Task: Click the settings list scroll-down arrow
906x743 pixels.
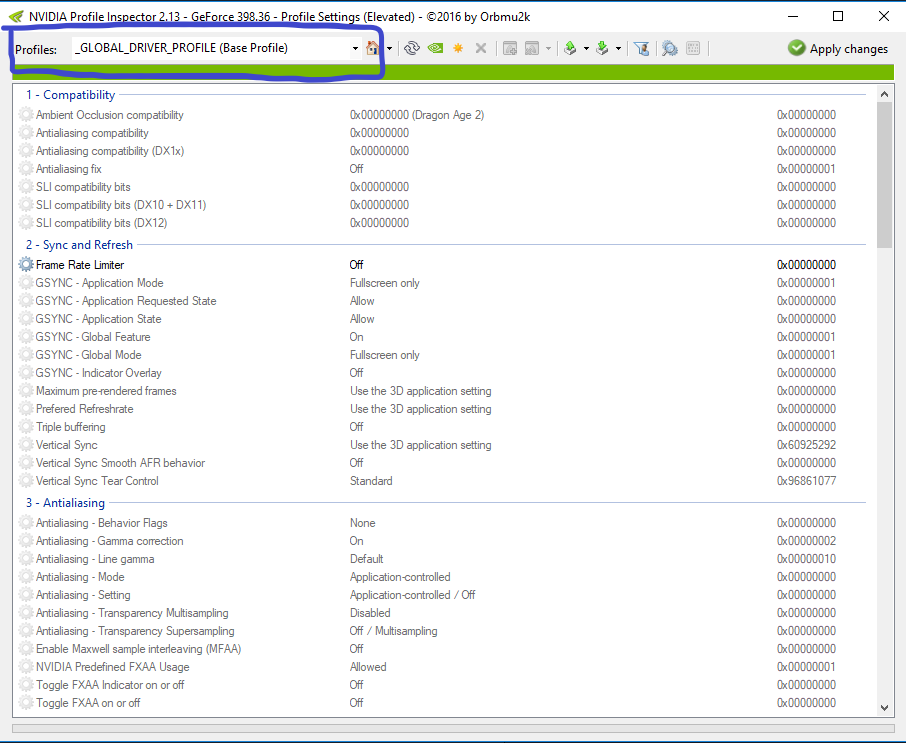Action: click(884, 707)
